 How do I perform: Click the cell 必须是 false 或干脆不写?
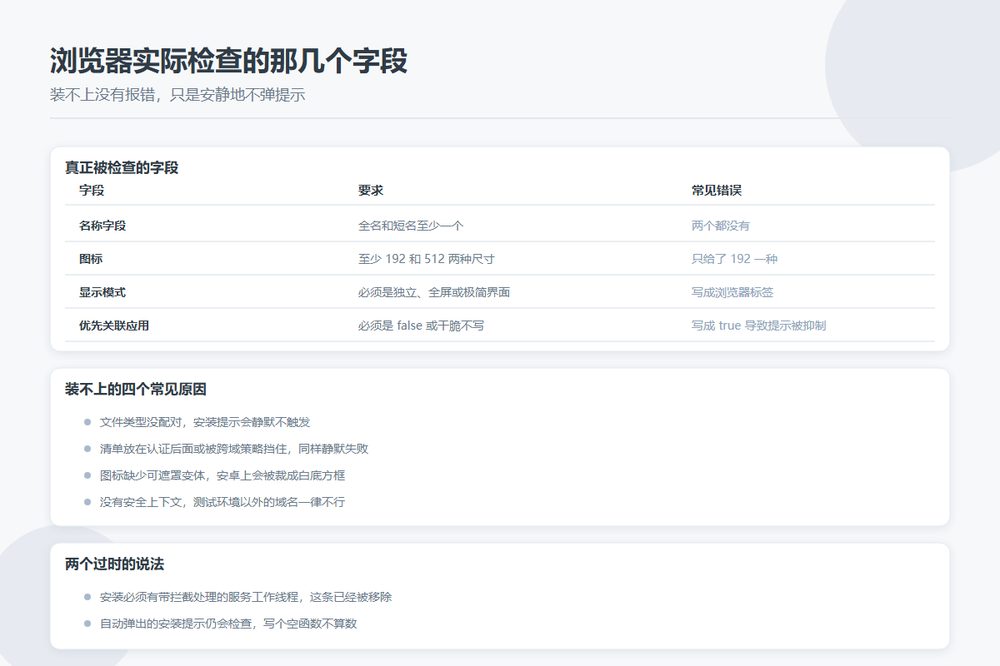pyautogui.click(x=421, y=325)
